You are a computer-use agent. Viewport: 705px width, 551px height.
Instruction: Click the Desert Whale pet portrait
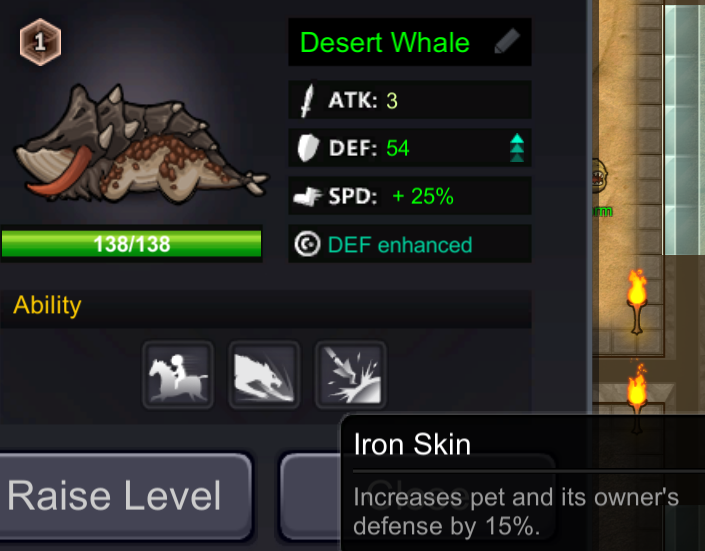(141, 143)
